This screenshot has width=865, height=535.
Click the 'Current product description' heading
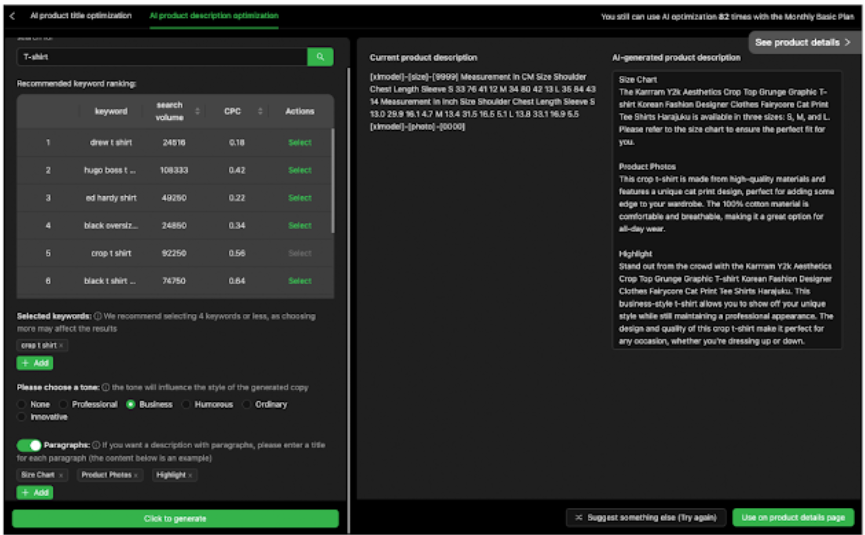(423, 57)
